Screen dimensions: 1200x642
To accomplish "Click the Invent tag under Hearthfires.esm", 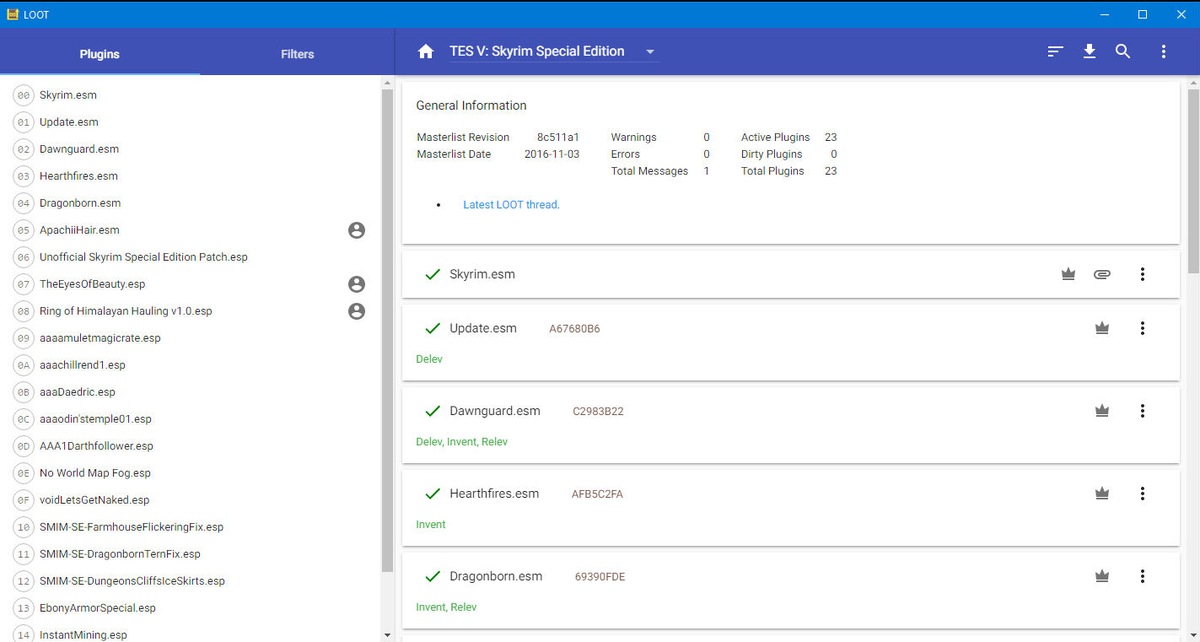I will [431, 524].
